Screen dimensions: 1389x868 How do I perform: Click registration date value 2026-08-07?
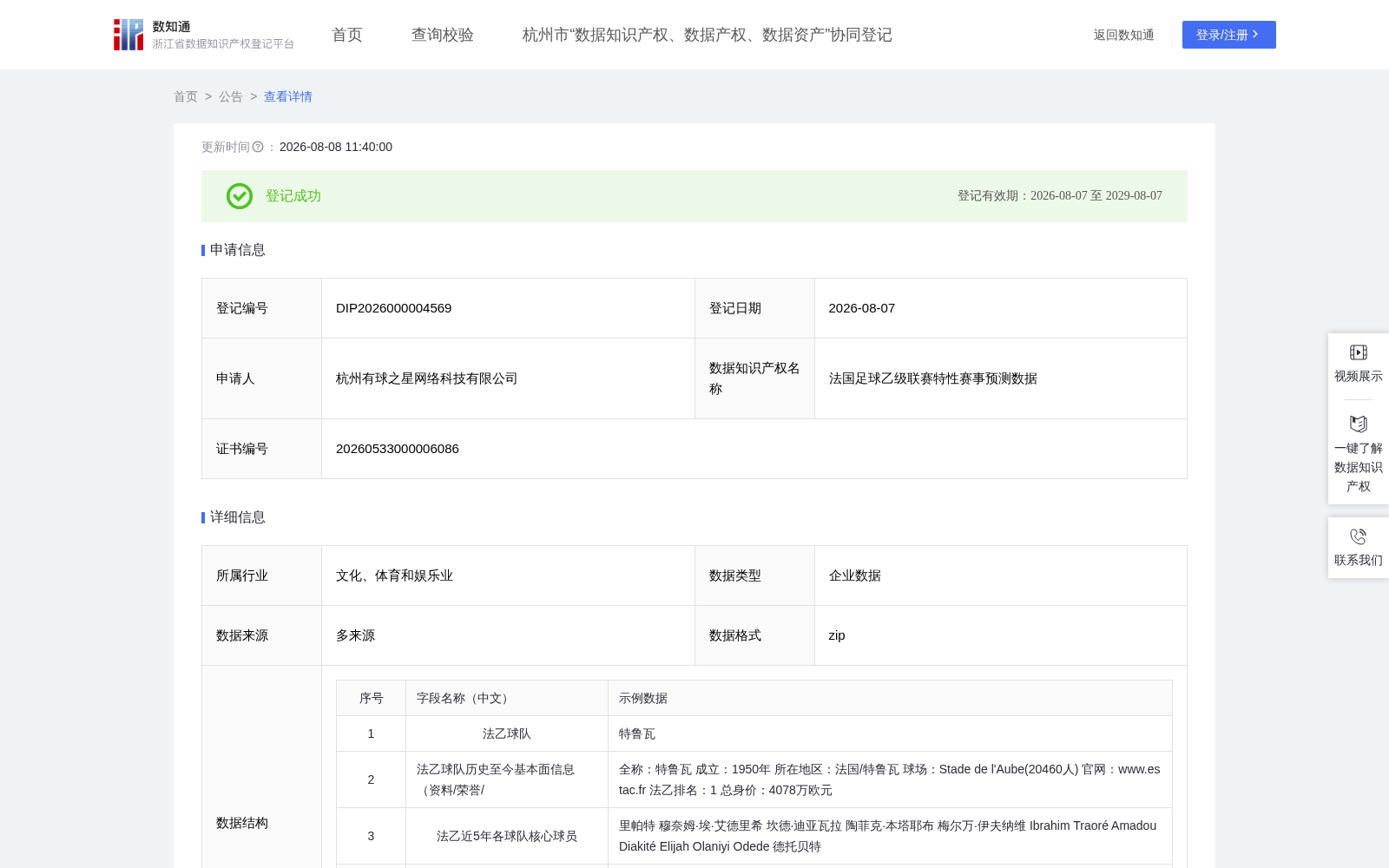(x=862, y=308)
